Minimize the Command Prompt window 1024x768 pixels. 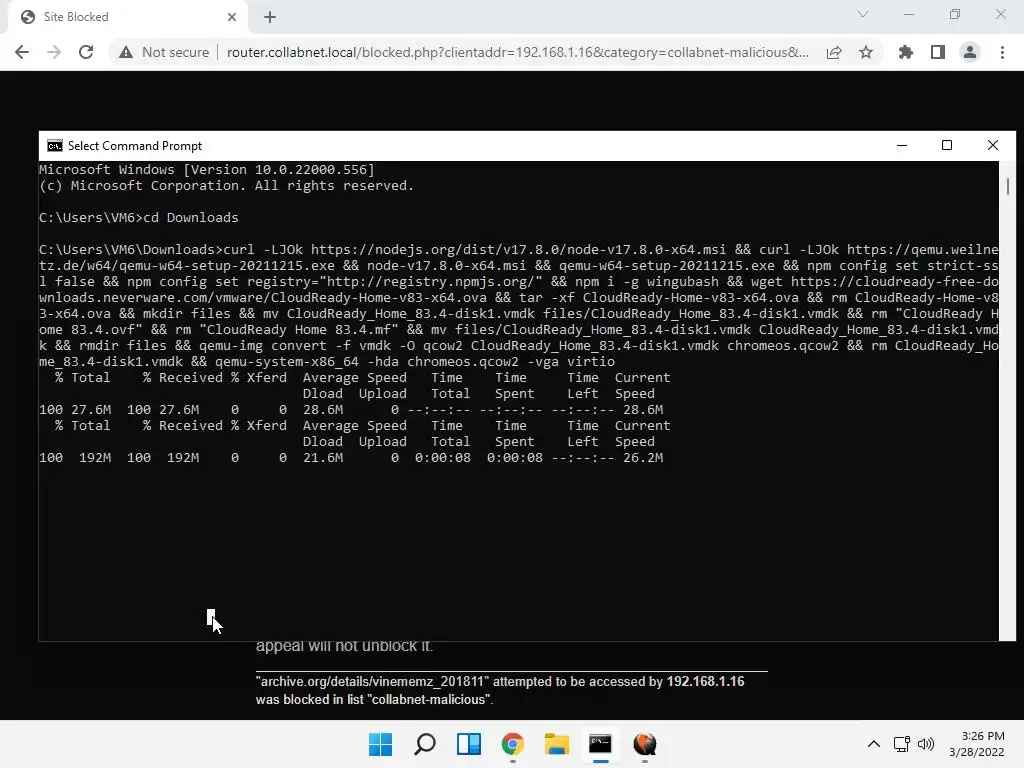pyautogui.click(x=902, y=145)
